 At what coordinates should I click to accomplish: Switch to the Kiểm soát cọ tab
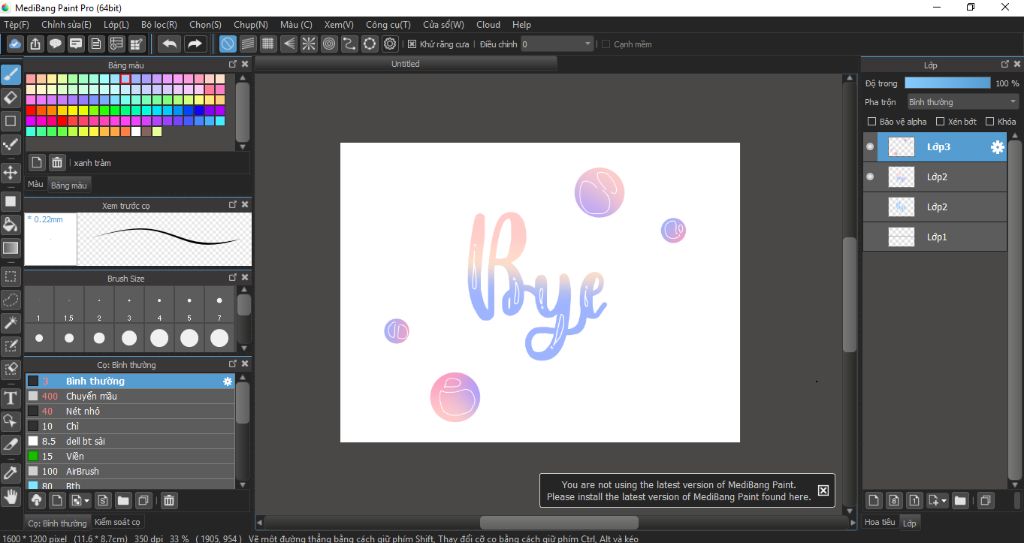pyautogui.click(x=117, y=522)
